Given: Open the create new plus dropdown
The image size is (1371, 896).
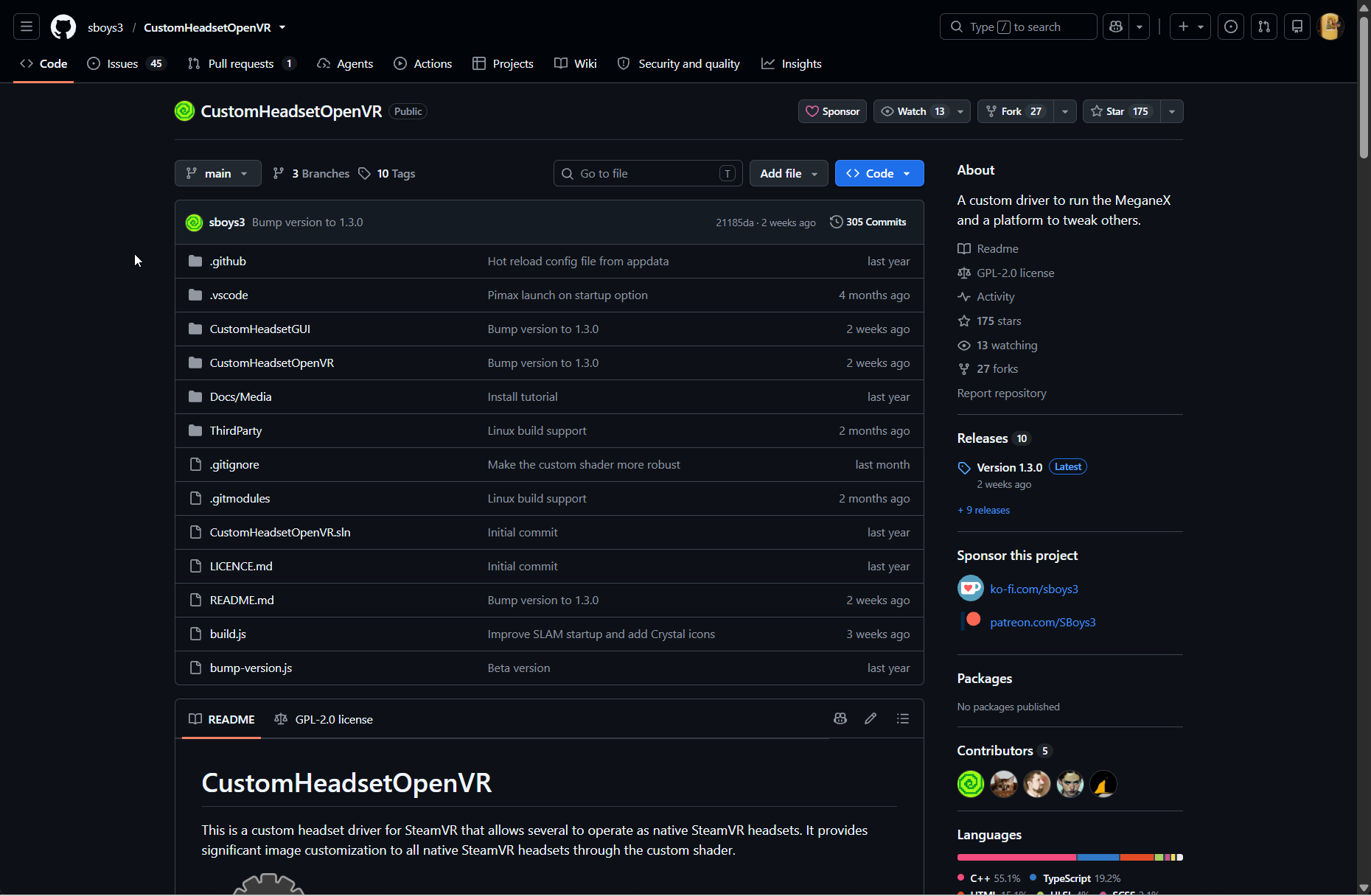Looking at the screenshot, I should click(x=1190, y=27).
